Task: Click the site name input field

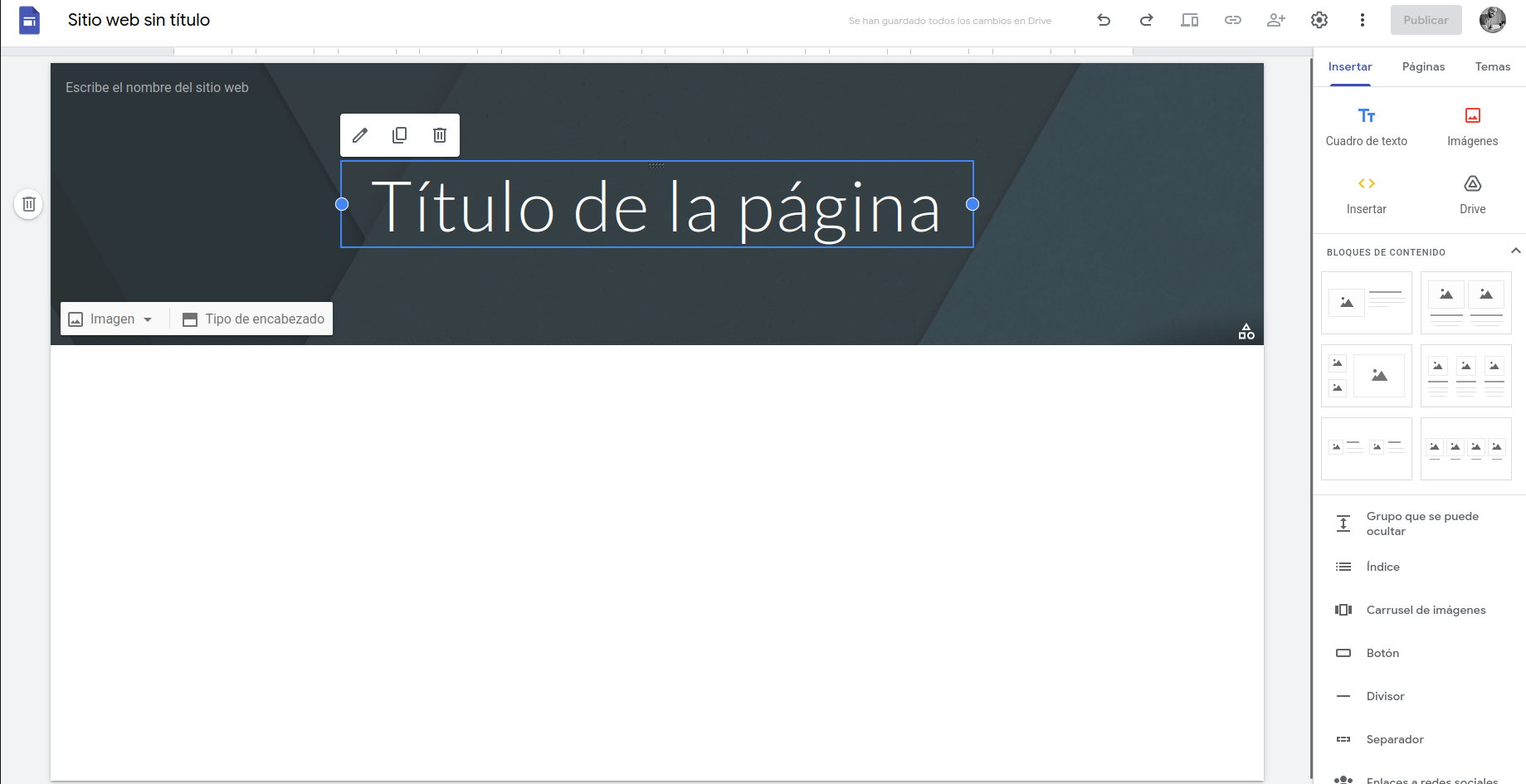Action: [x=157, y=87]
